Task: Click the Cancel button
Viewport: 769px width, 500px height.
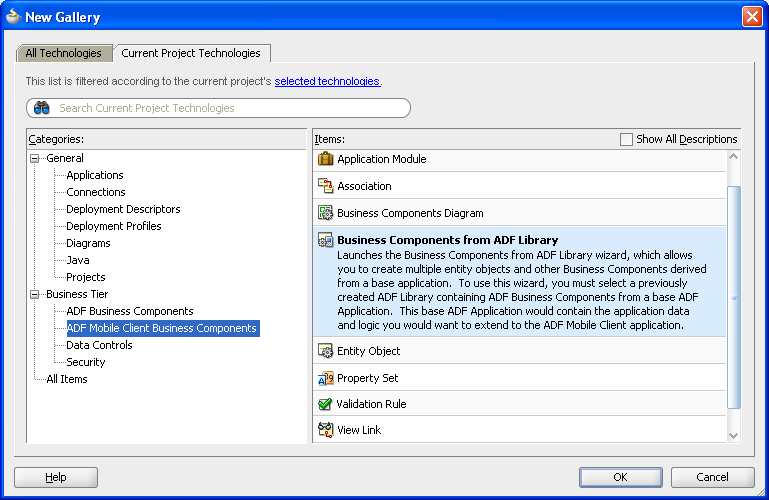Action: pyautogui.click(x=713, y=477)
